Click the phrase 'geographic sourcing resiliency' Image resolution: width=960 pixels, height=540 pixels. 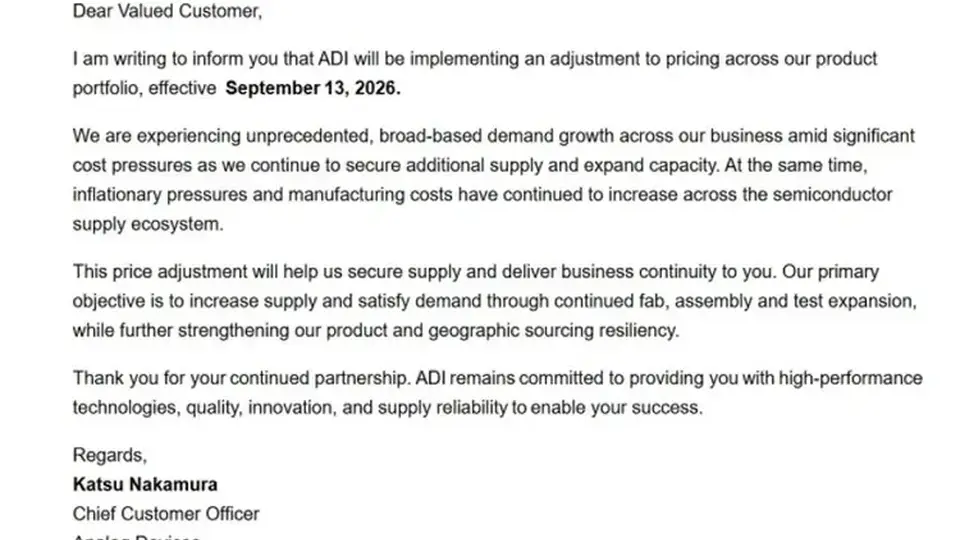coord(553,331)
